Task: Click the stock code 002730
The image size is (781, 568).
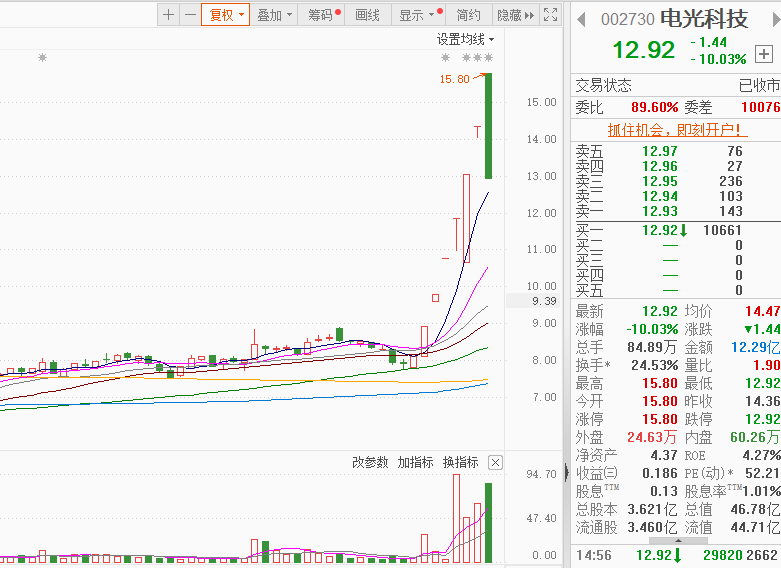Action: [628, 19]
